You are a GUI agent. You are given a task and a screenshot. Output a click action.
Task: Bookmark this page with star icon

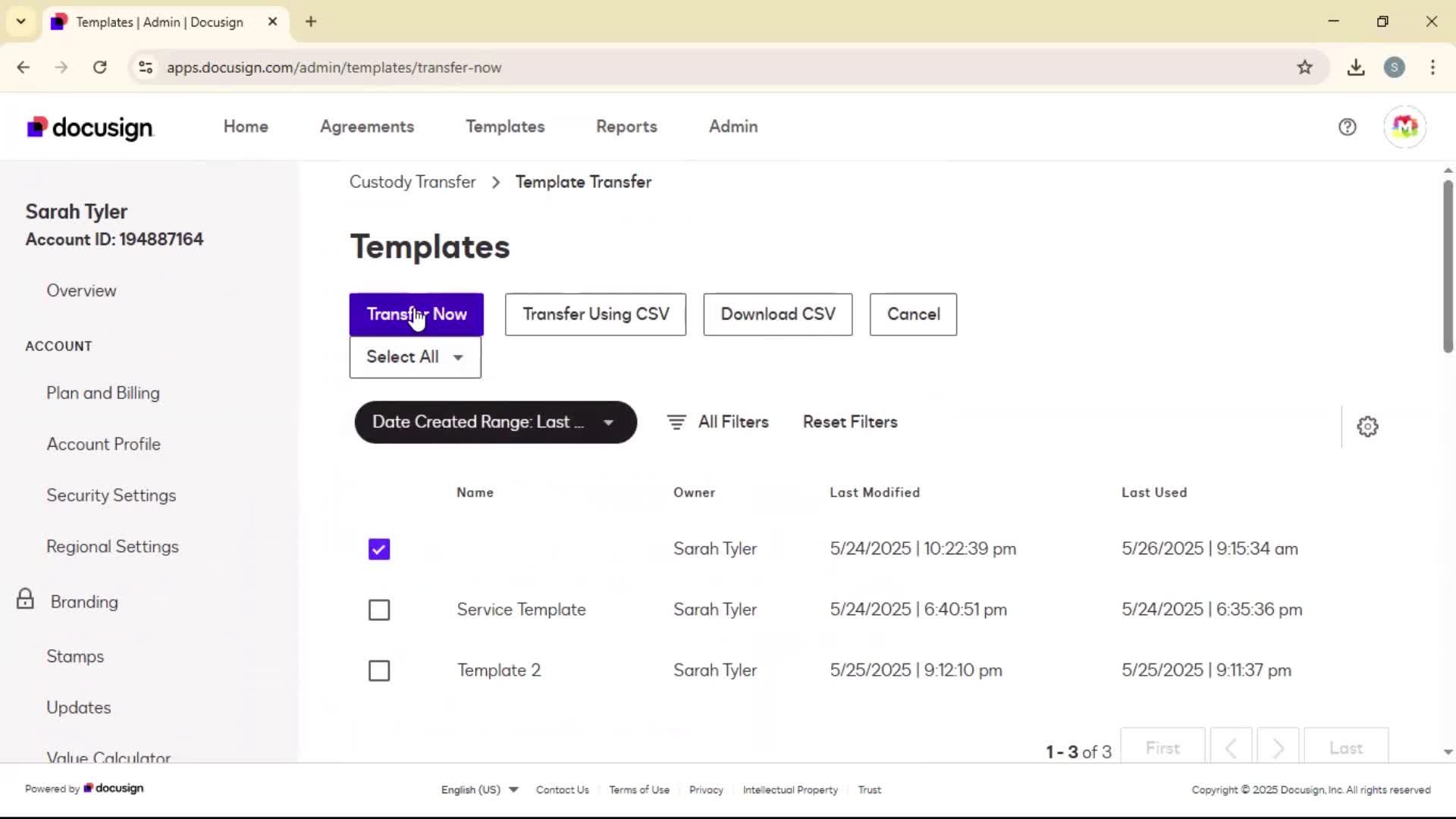(1304, 67)
